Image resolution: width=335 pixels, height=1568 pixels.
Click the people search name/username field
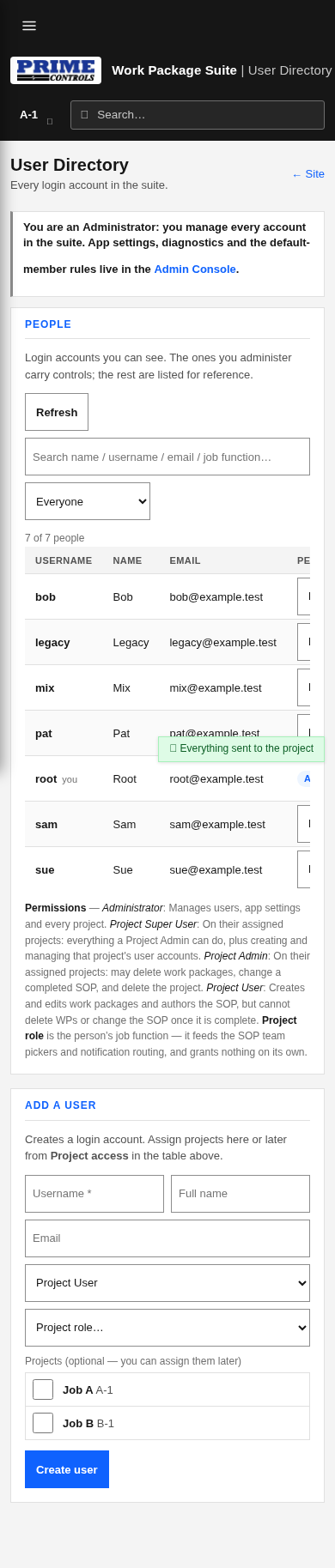[167, 457]
